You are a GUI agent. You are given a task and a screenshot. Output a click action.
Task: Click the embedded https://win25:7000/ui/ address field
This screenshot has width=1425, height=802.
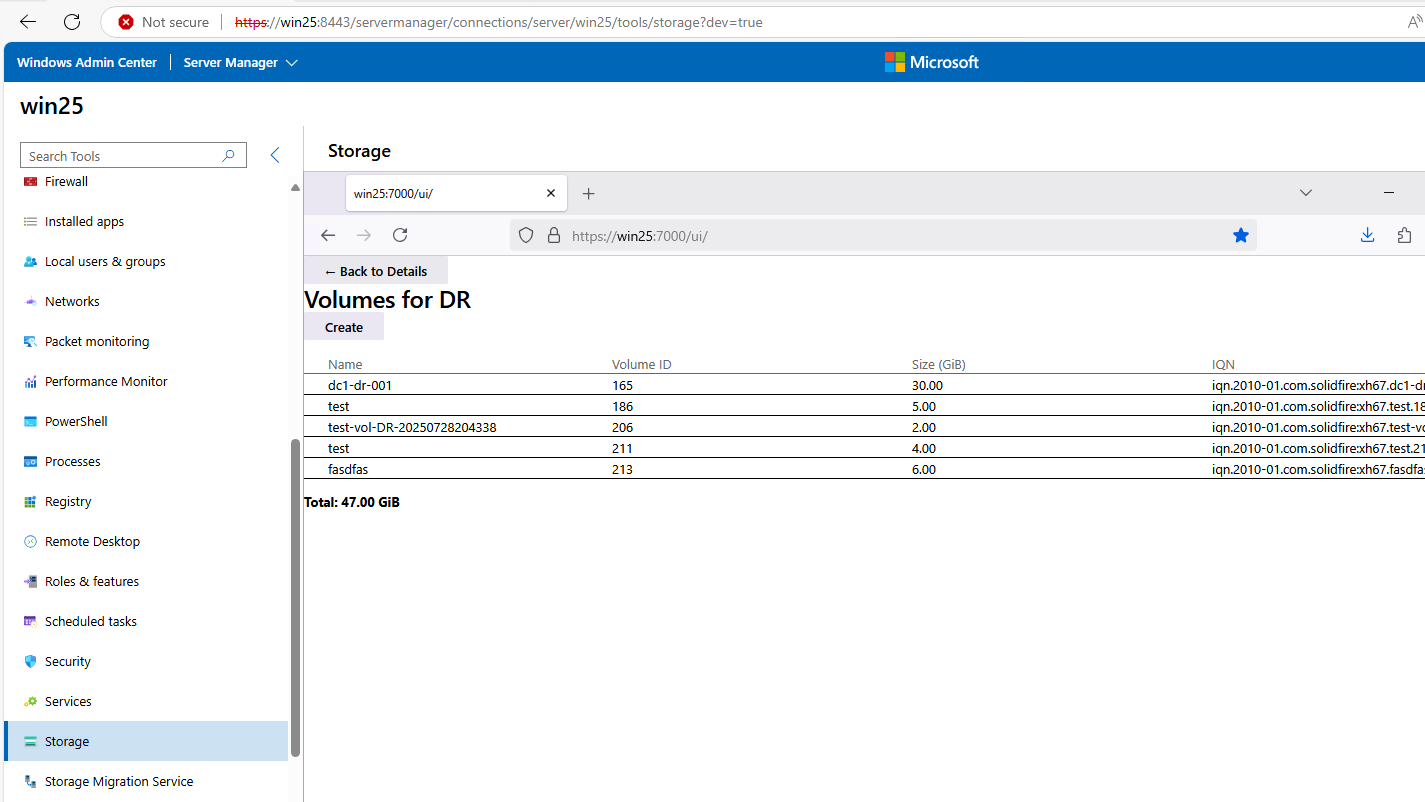coord(883,236)
